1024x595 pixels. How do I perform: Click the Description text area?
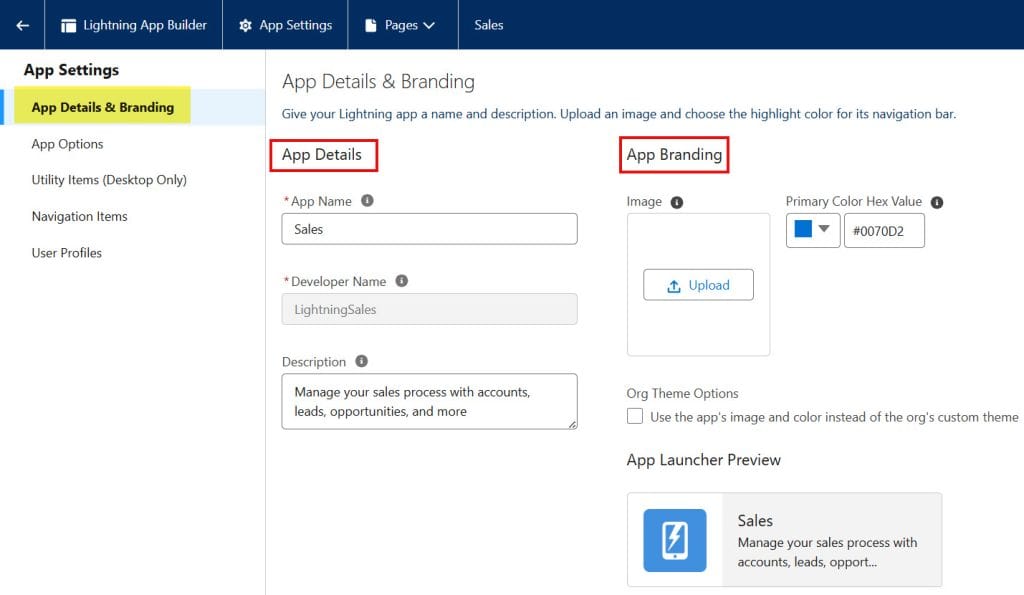[429, 401]
